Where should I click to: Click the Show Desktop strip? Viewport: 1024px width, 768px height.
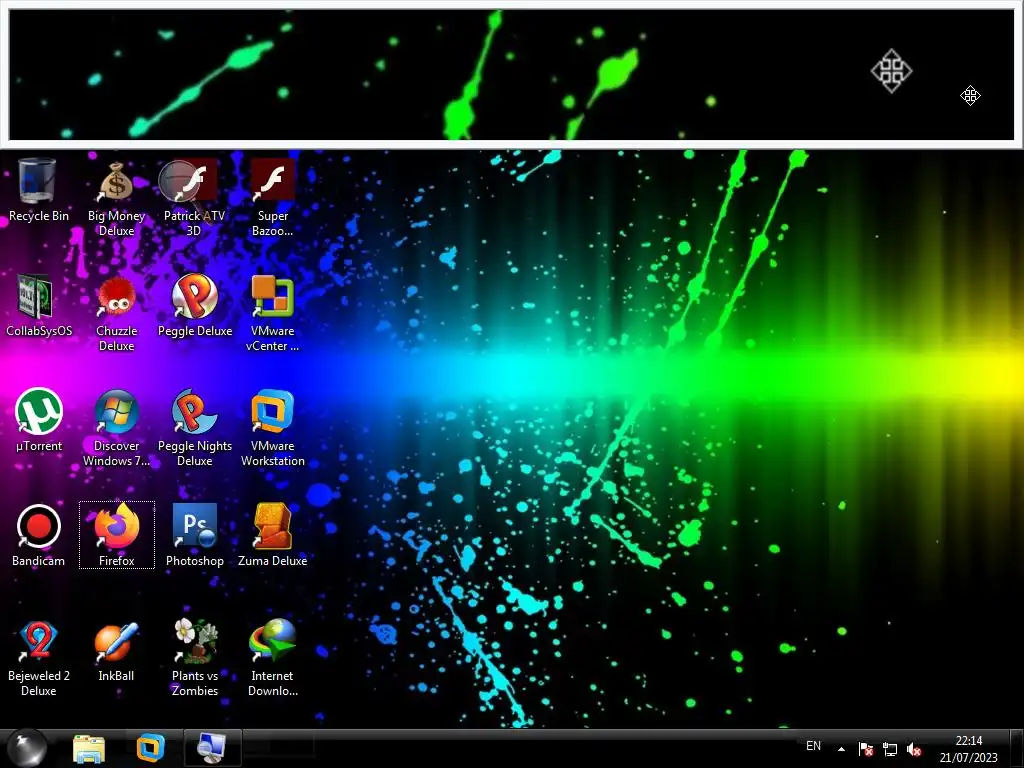pos(1017,748)
